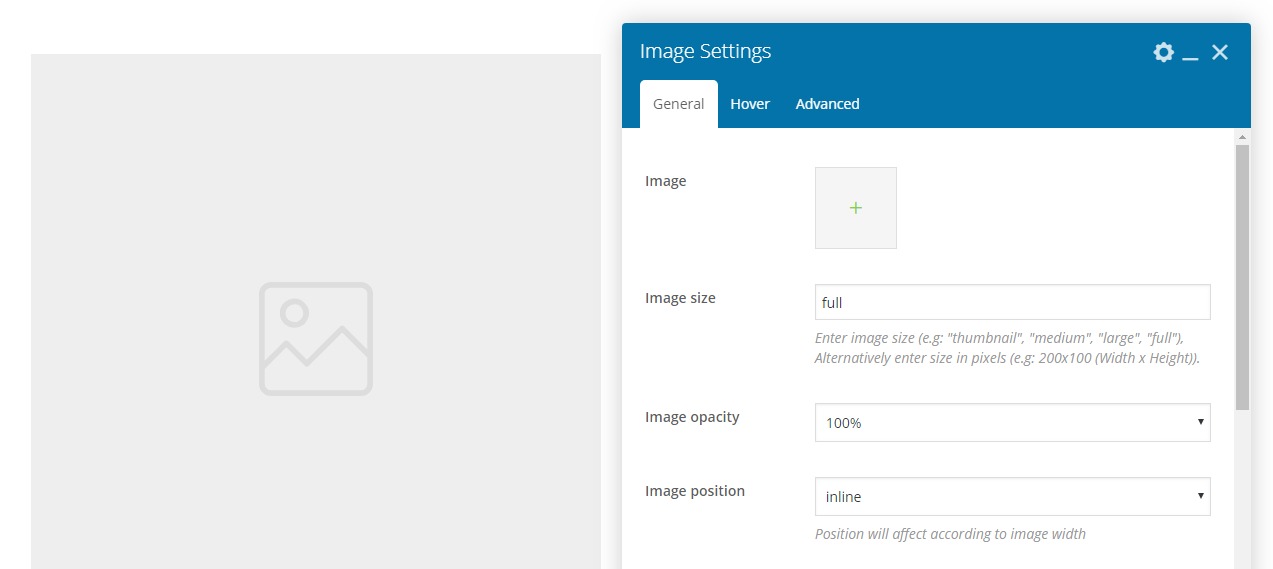Click the green plus to add image
1273x569 pixels.
pos(856,208)
